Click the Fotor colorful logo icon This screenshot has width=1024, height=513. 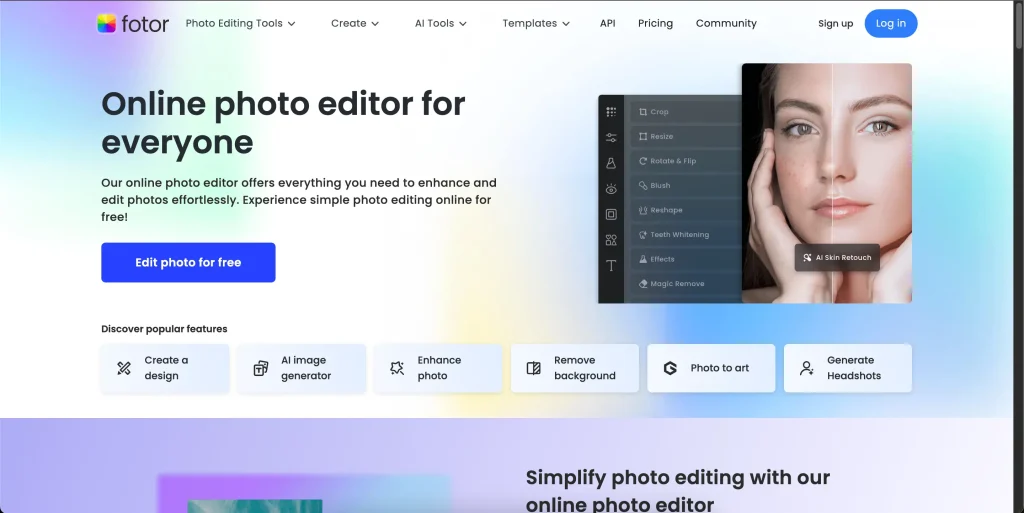pyautogui.click(x=106, y=23)
